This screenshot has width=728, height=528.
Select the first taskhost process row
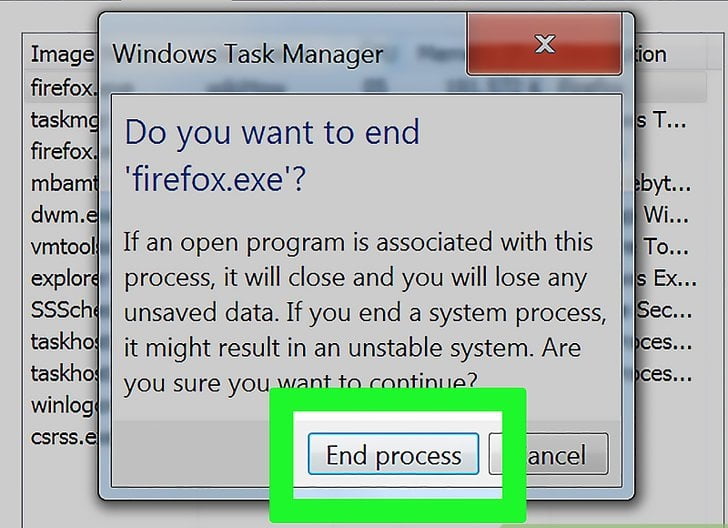pyautogui.click(x=64, y=341)
